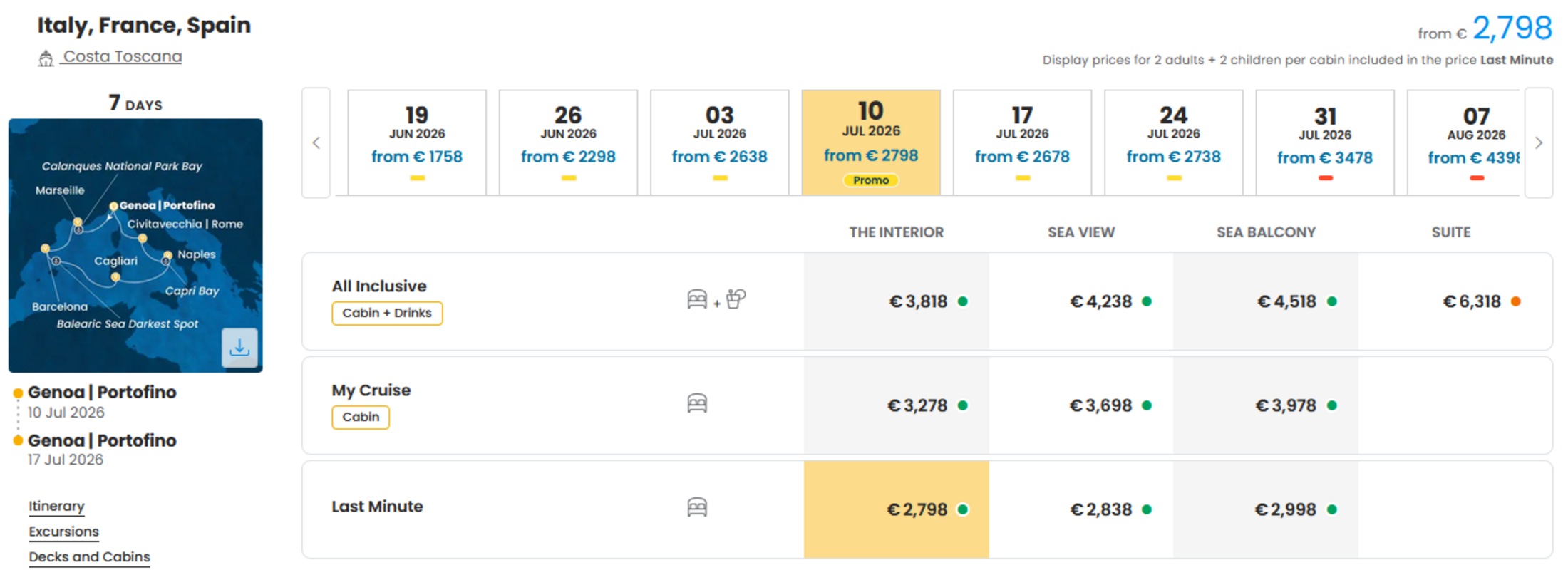Open the Excursions link
This screenshot has height=570, width=1568.
click(63, 532)
